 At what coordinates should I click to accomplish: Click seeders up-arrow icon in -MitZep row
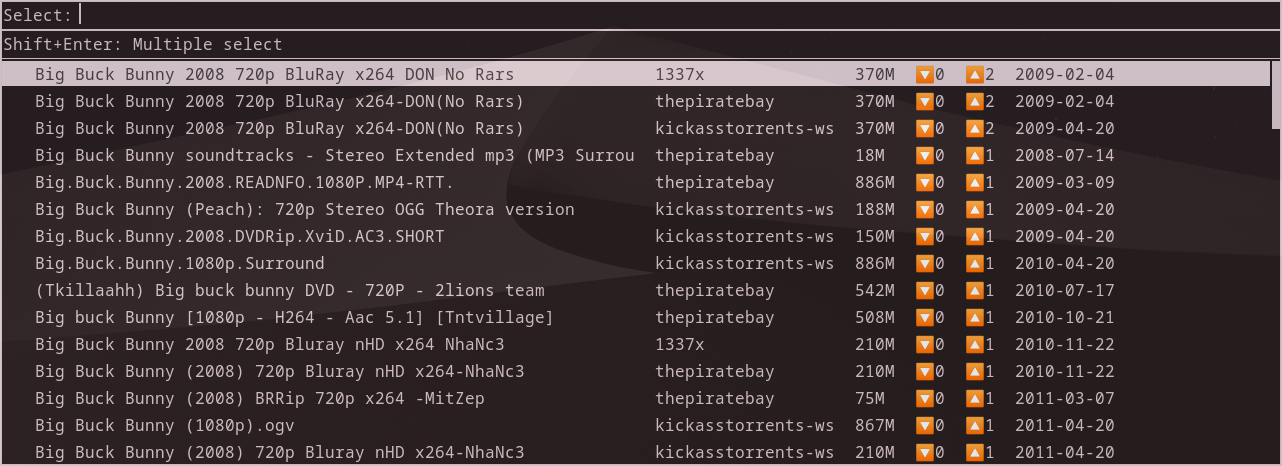975,398
